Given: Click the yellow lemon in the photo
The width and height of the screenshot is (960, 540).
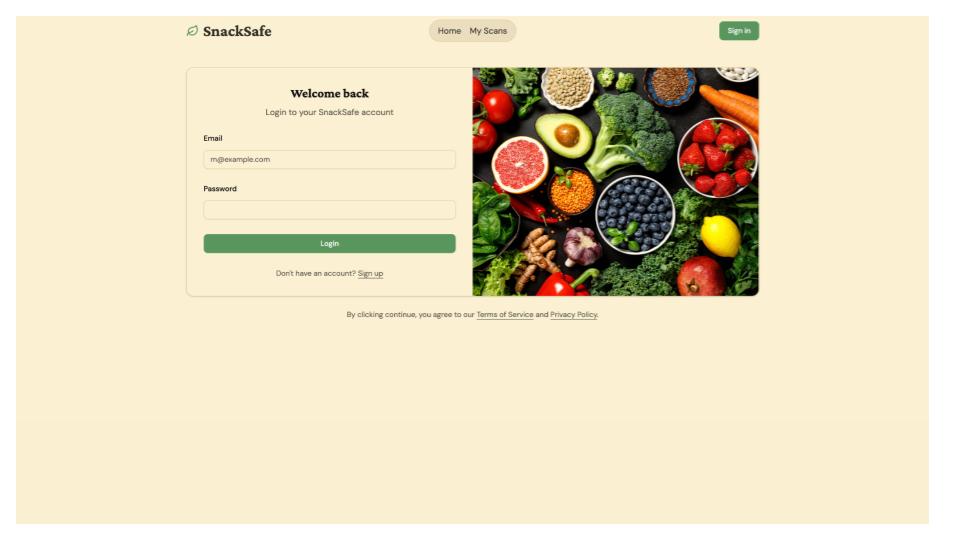Looking at the screenshot, I should click(x=721, y=236).
